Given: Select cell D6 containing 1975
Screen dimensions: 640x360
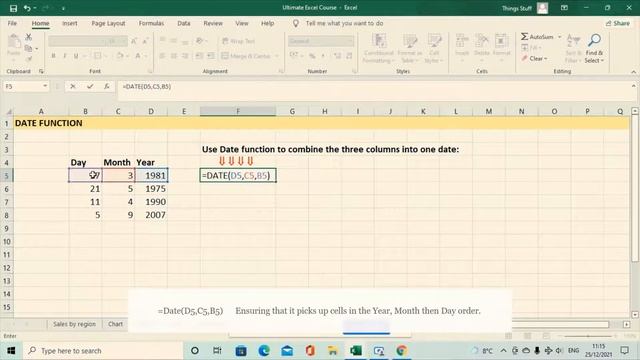Looking at the screenshot, I should coord(151,189).
